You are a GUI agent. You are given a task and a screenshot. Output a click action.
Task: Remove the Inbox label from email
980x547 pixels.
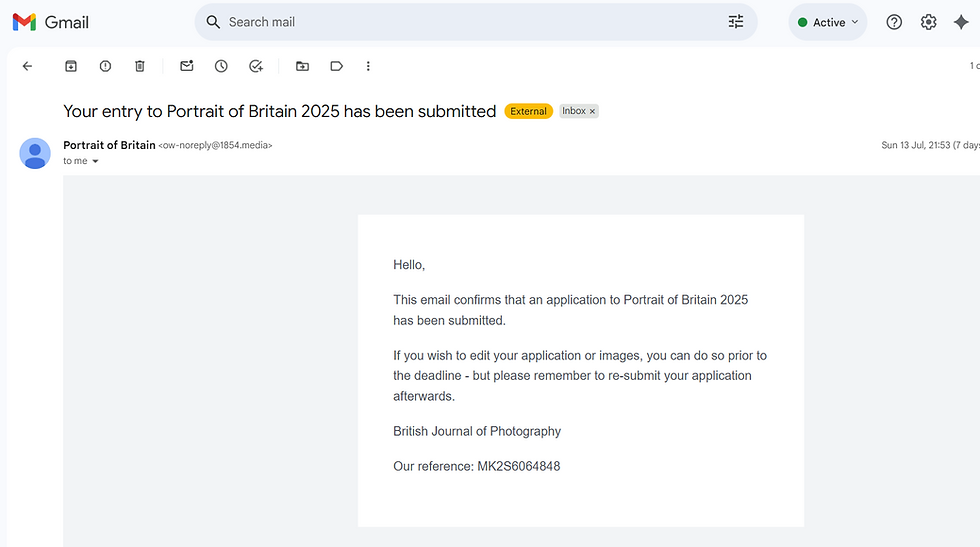click(592, 111)
